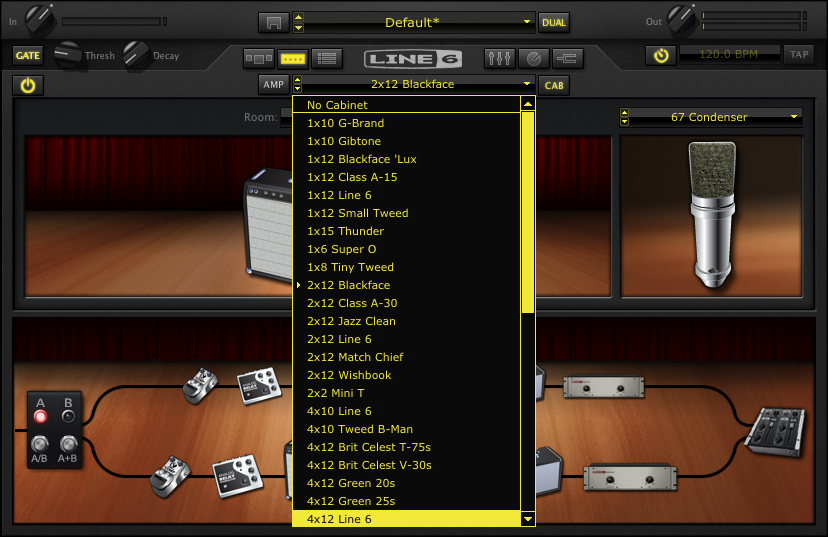
Task: Switch to the list view icon
Action: click(x=324, y=58)
